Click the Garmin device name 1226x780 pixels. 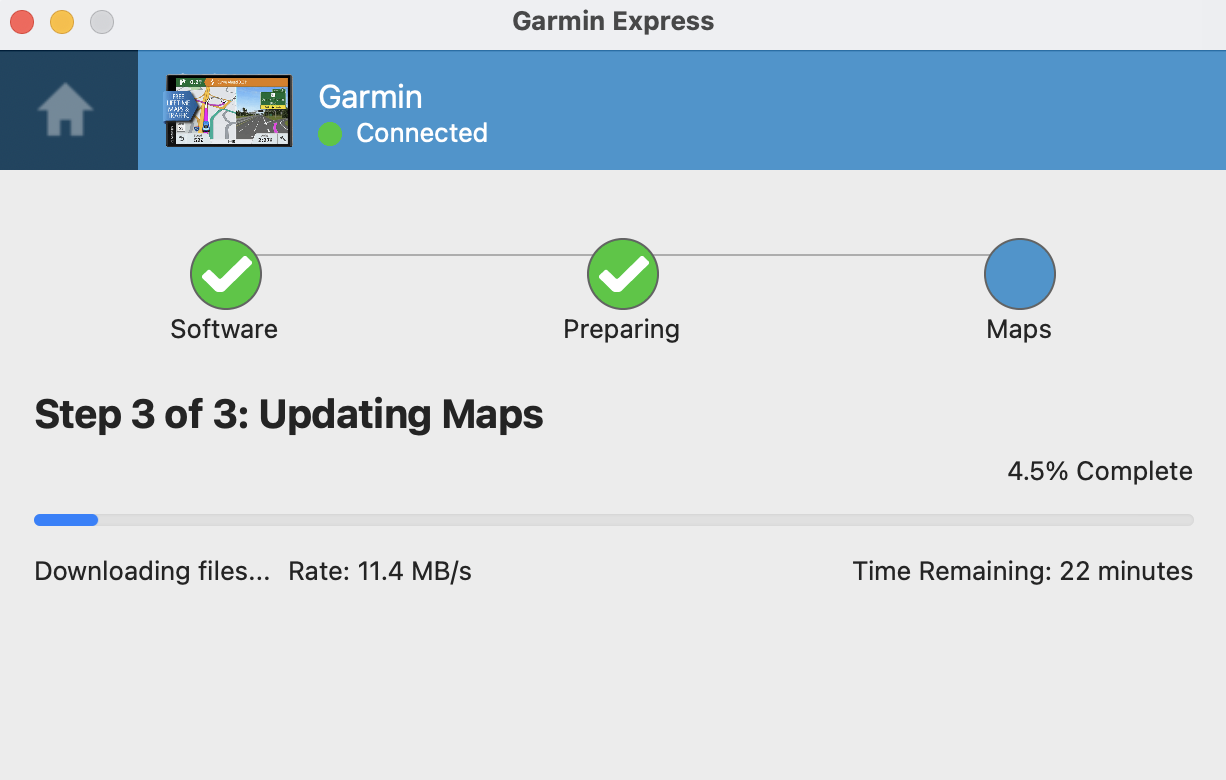click(x=370, y=97)
